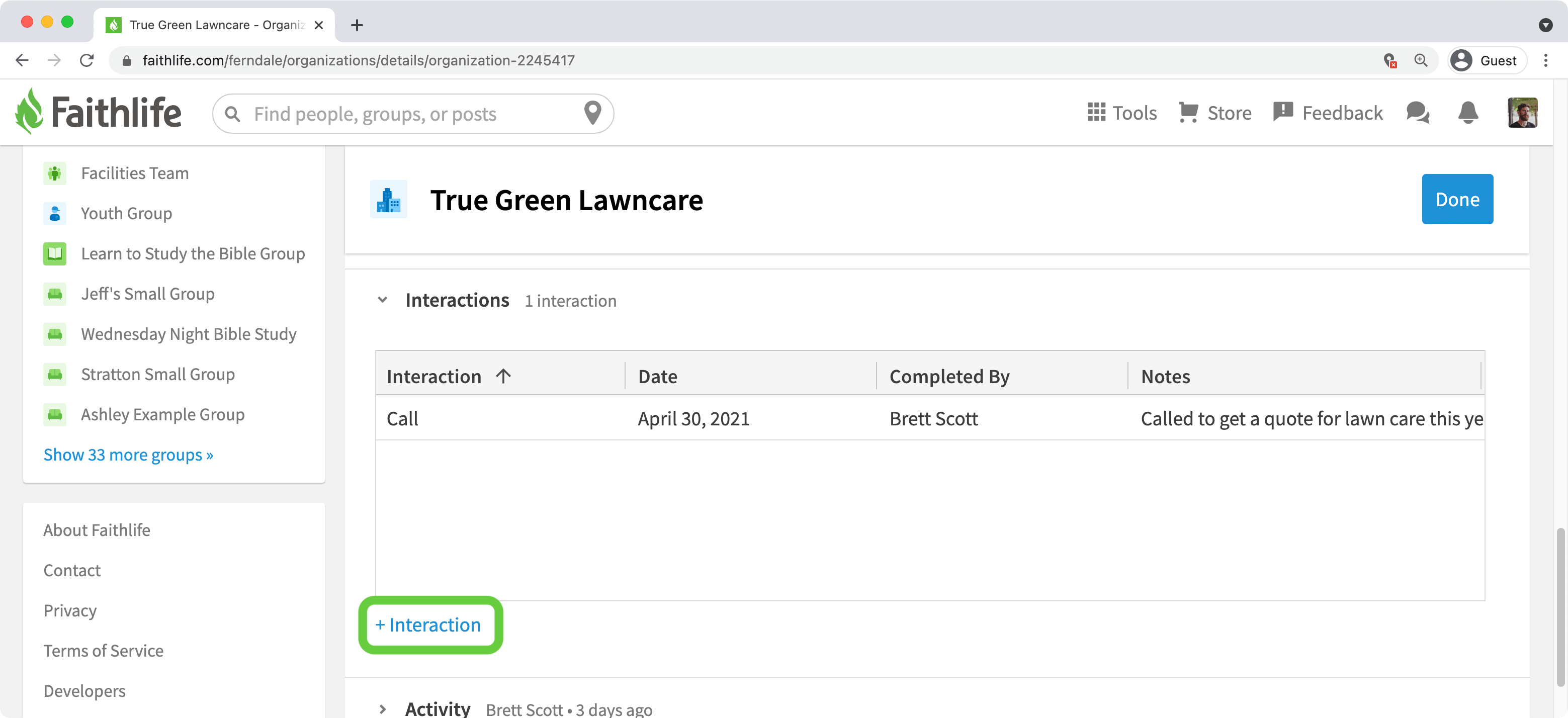The image size is (1568, 718).
Task: Click the browser back arrow
Action: pyautogui.click(x=22, y=60)
